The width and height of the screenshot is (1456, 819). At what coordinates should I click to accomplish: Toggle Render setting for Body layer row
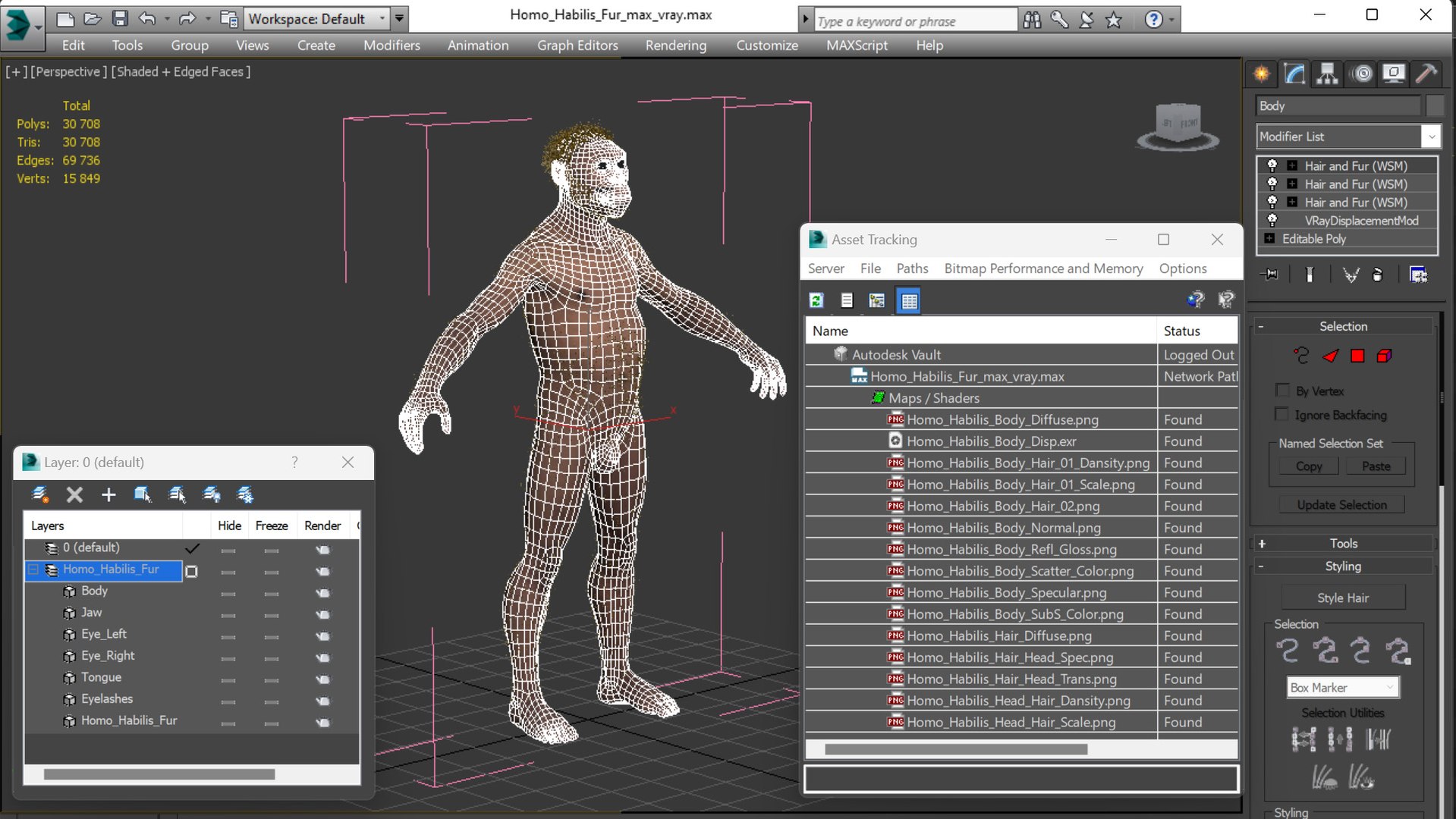[x=323, y=592]
